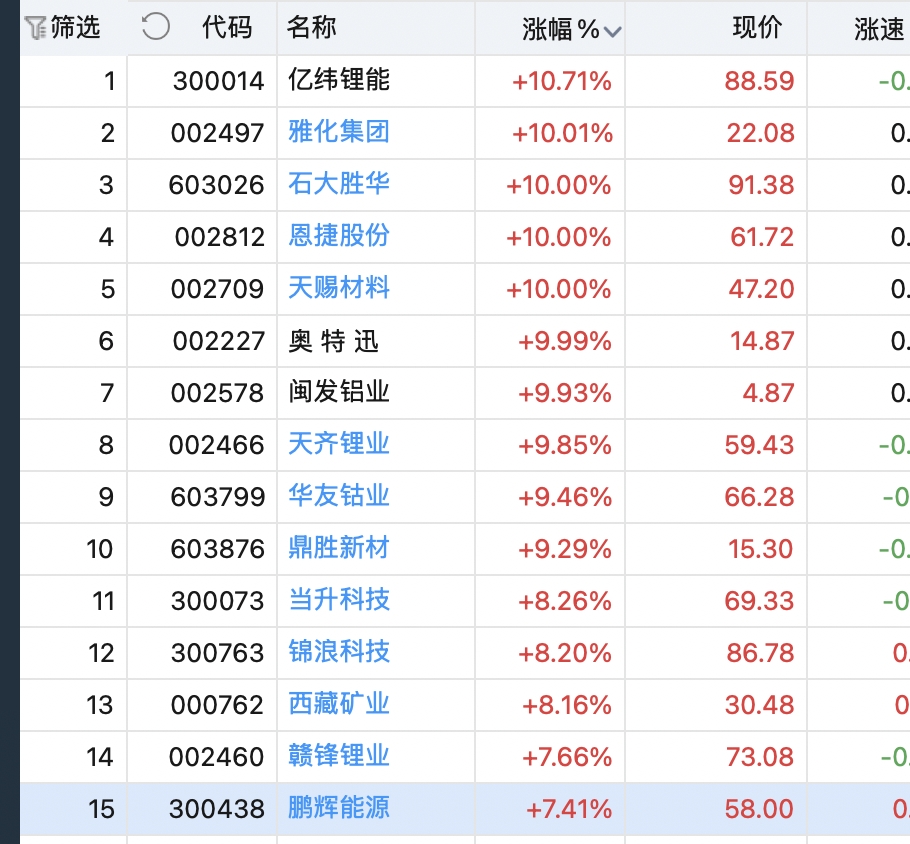Screen dimensions: 910x844
Task: Toggle the 涨幅% sort arrow
Action: click(x=612, y=31)
